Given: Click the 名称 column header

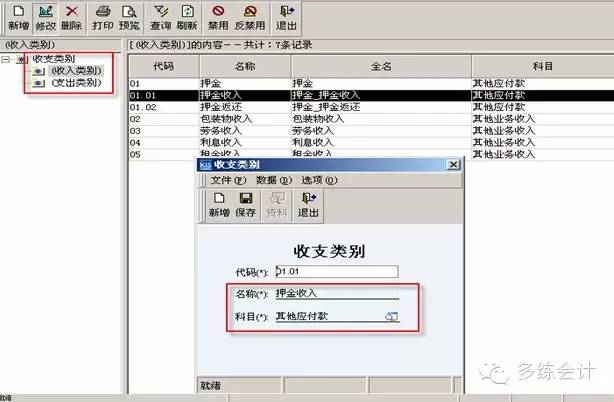Looking at the screenshot, I should [245, 66].
